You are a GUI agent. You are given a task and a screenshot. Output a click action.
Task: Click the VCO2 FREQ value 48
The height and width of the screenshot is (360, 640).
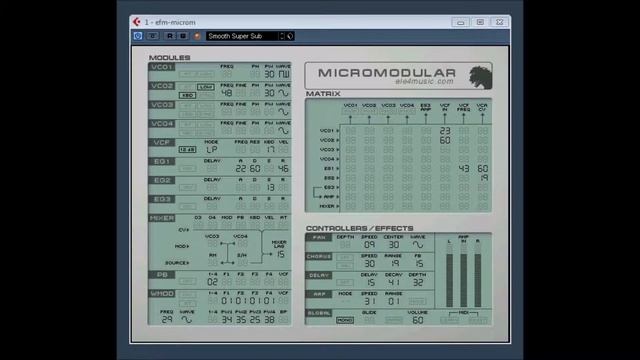tap(227, 93)
